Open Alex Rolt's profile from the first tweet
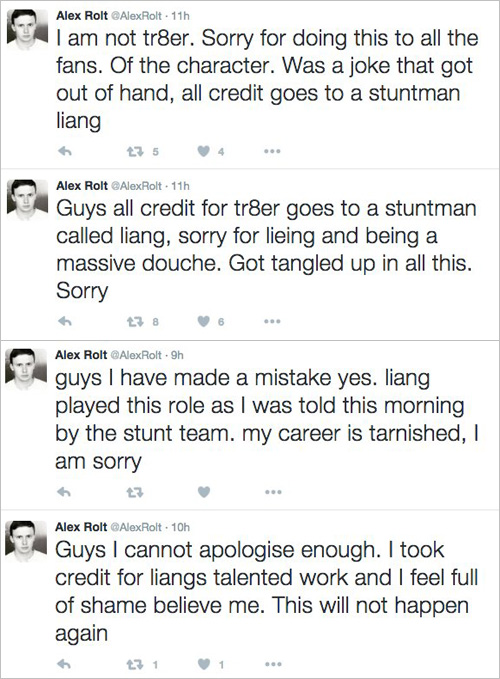Viewport: 500px width, 679px height. pyautogui.click(x=82, y=16)
